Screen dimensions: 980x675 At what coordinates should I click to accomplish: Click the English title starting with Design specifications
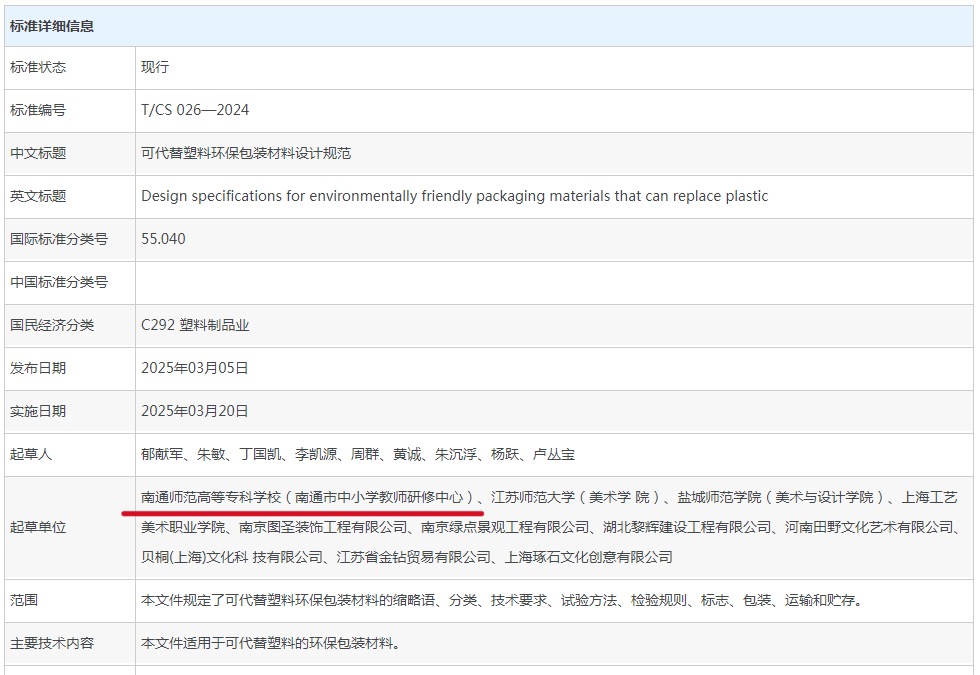(x=454, y=196)
